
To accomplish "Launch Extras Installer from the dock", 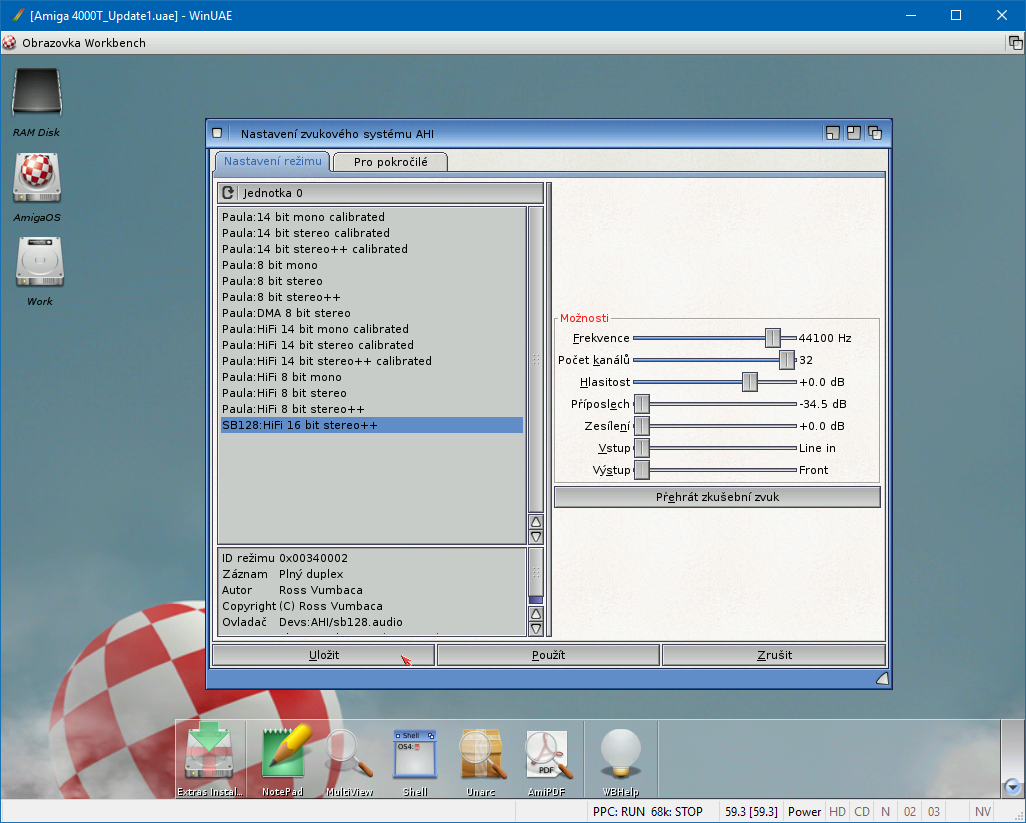I will (x=209, y=754).
